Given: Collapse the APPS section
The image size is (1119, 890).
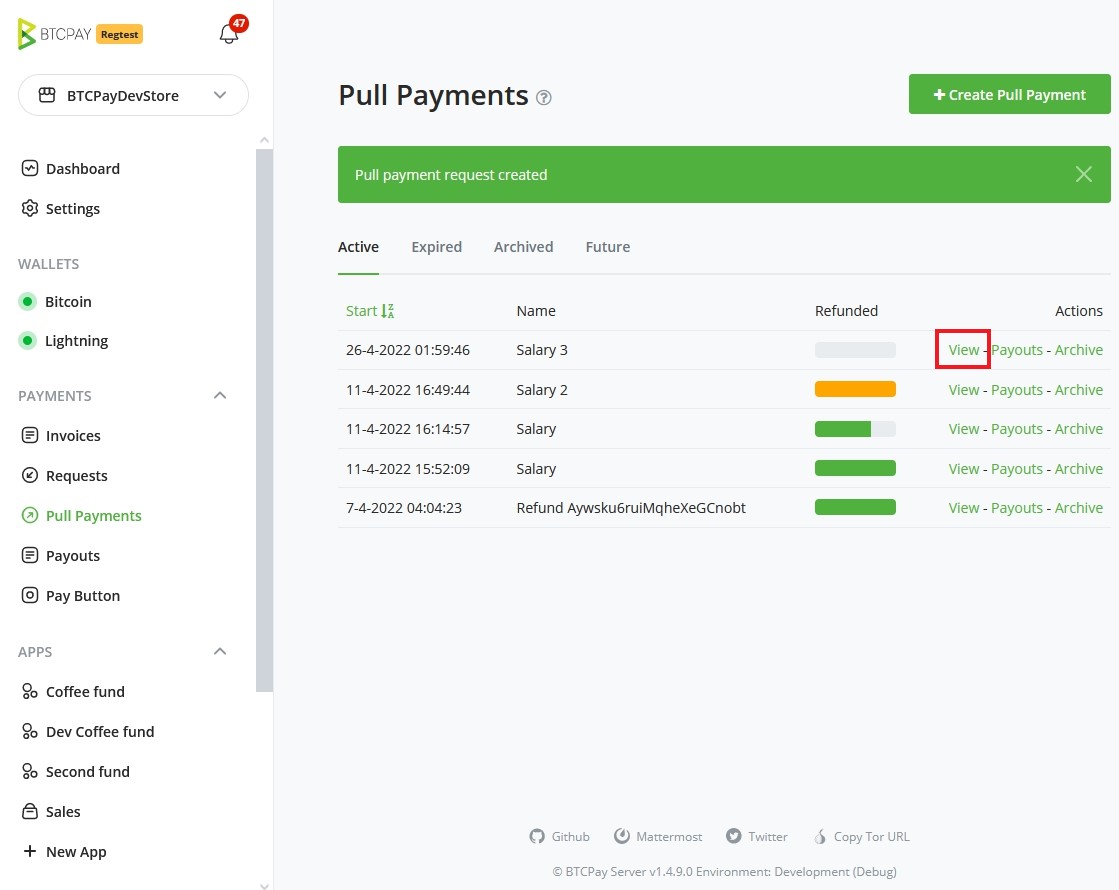Looking at the screenshot, I should (x=219, y=651).
